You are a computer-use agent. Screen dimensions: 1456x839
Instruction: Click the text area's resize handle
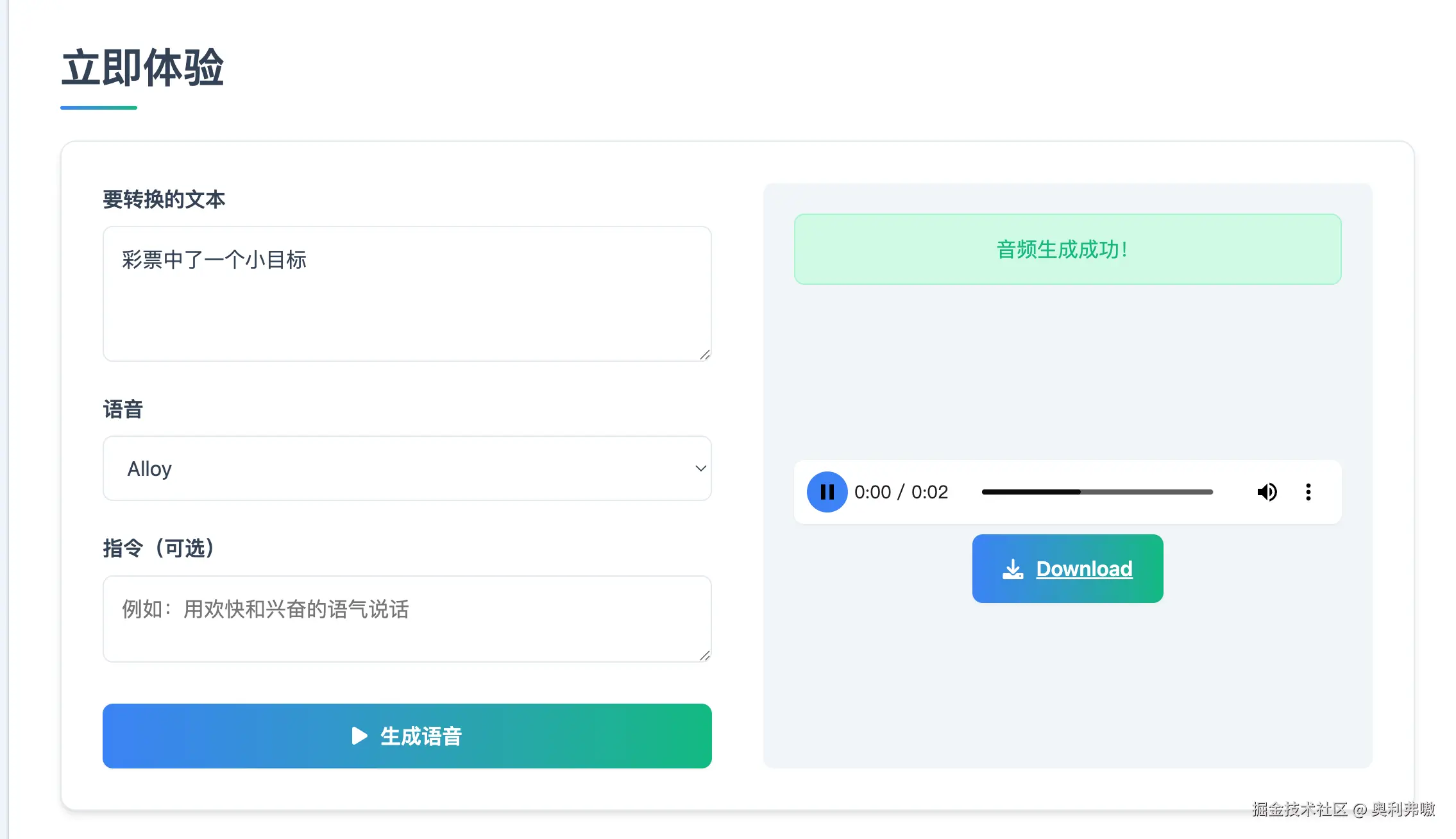[x=704, y=353]
